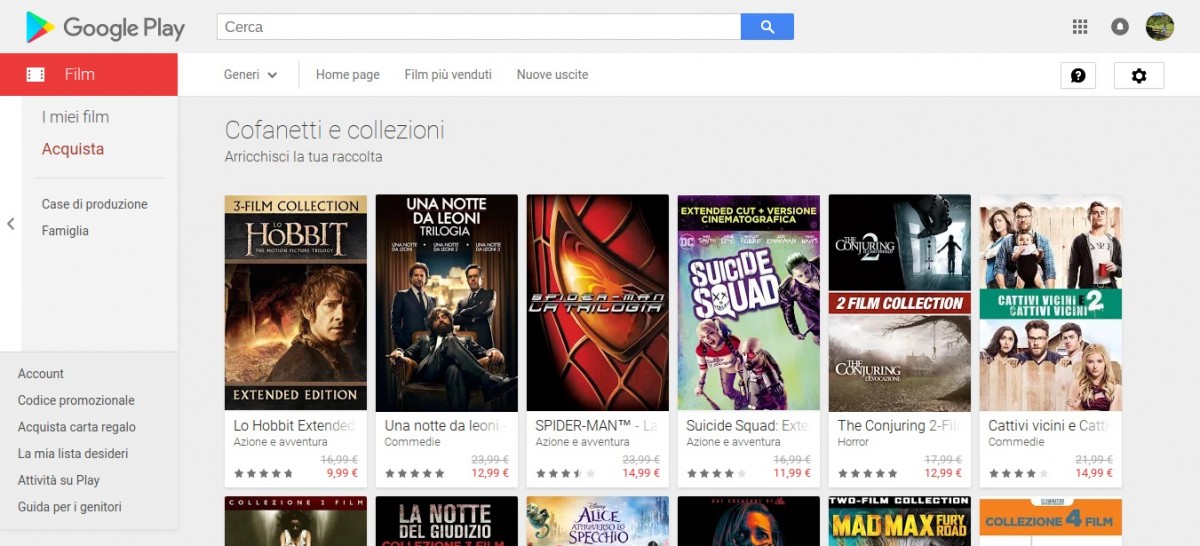Click the star rating of Lo Hobbit

click(263, 473)
